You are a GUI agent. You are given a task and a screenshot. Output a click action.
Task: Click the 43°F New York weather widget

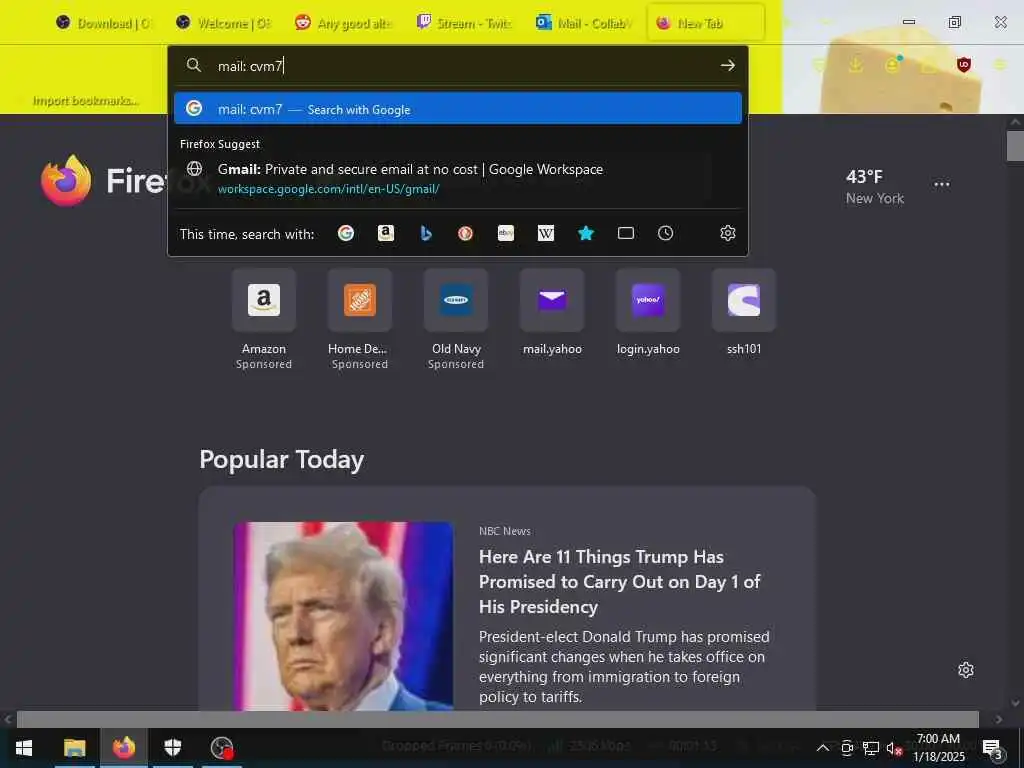874,187
